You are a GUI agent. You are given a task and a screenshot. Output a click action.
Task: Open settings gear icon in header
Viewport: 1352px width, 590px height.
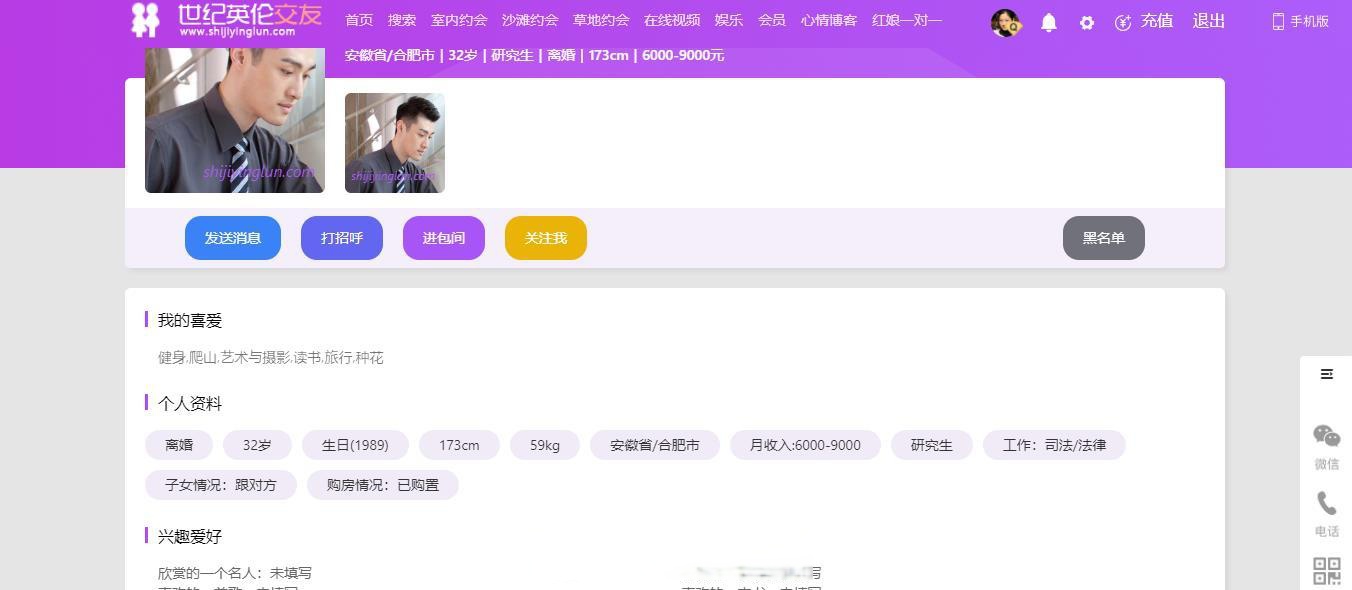point(1087,22)
